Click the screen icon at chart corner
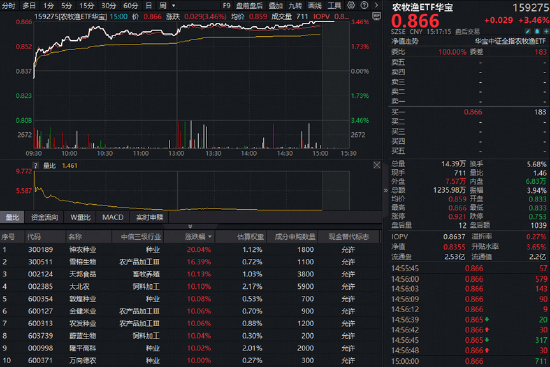This screenshot has height=367, width=550. pyautogui.click(x=376, y=16)
